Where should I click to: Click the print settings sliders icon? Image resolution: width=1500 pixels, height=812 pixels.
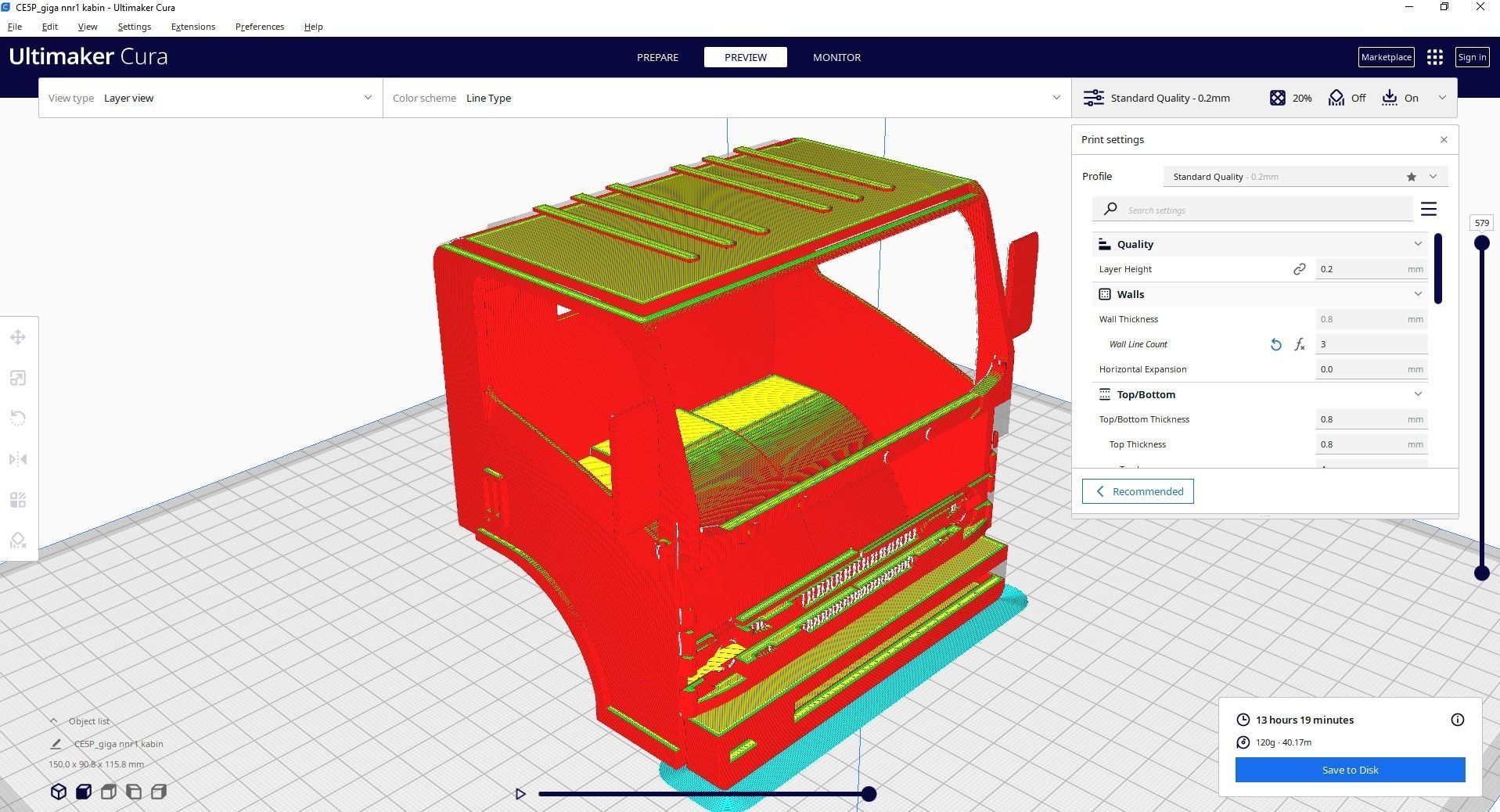pos(1093,98)
